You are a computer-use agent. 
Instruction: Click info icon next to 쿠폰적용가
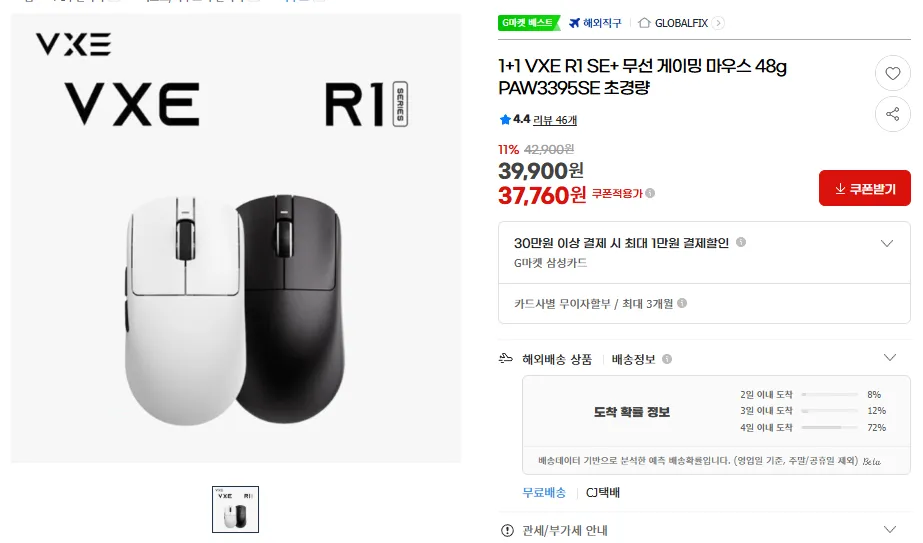tap(650, 193)
